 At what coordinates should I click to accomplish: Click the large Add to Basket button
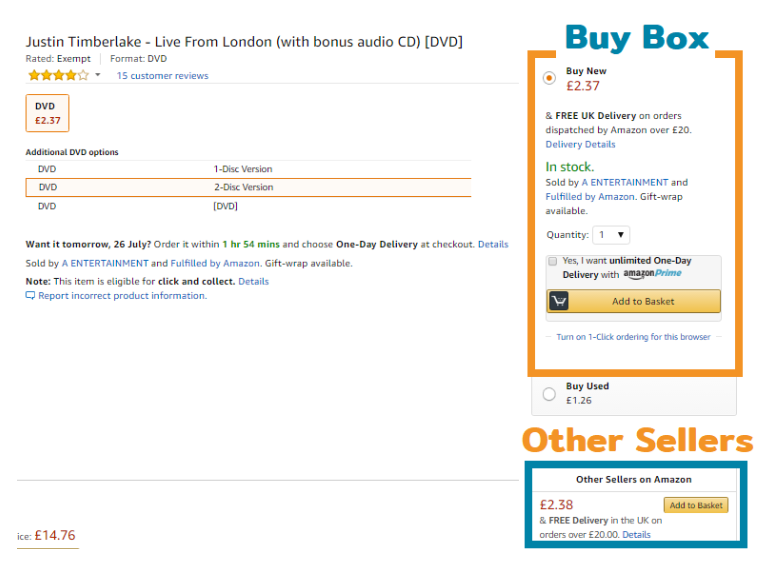pyautogui.click(x=633, y=301)
